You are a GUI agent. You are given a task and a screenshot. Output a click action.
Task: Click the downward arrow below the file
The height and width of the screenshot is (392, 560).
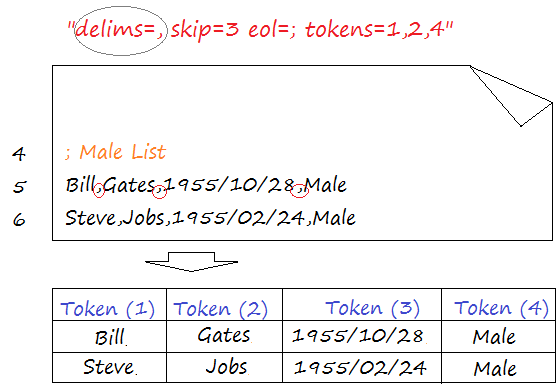coord(191,262)
